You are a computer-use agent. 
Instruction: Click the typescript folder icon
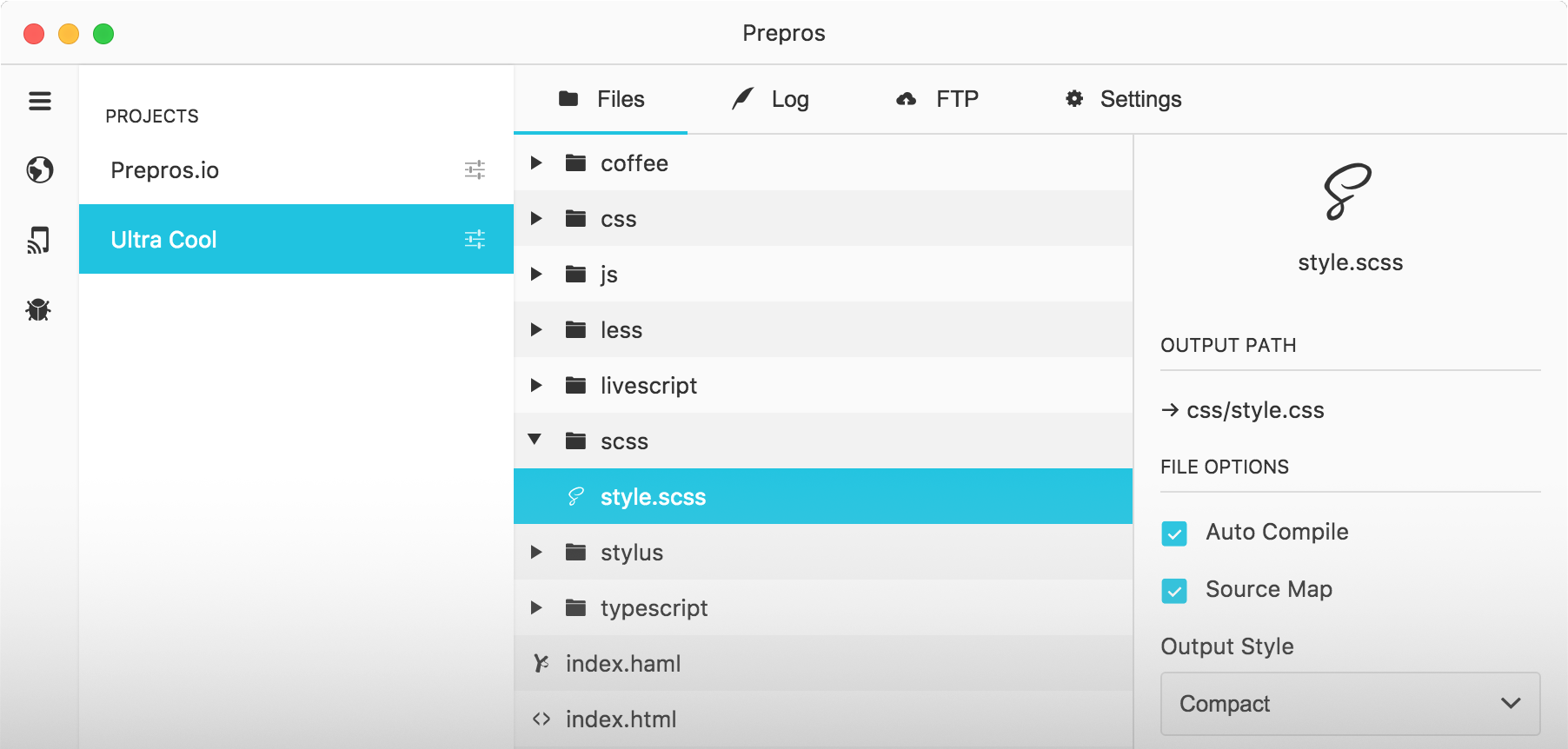coord(575,607)
